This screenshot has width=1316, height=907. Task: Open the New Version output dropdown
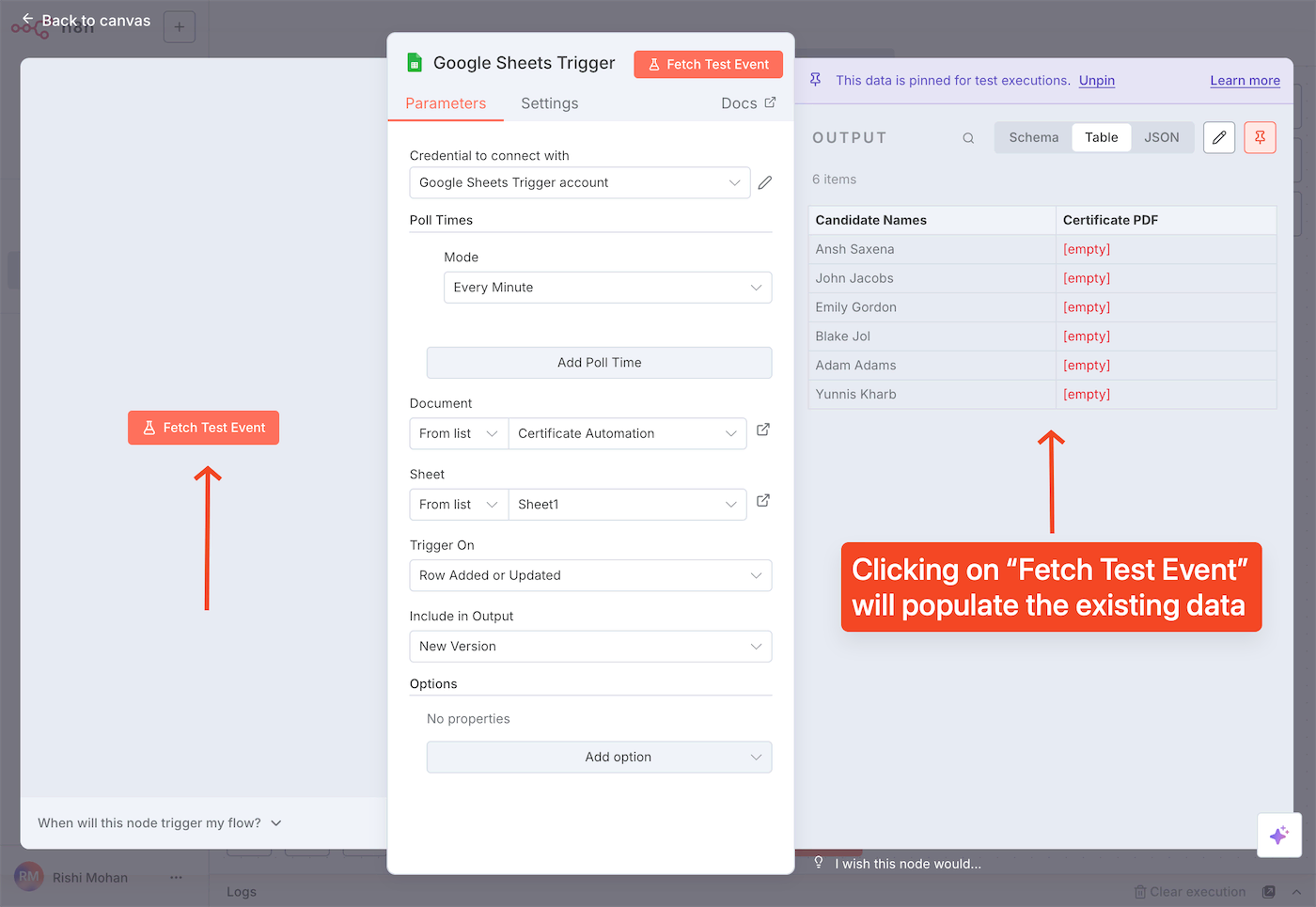[x=591, y=647]
